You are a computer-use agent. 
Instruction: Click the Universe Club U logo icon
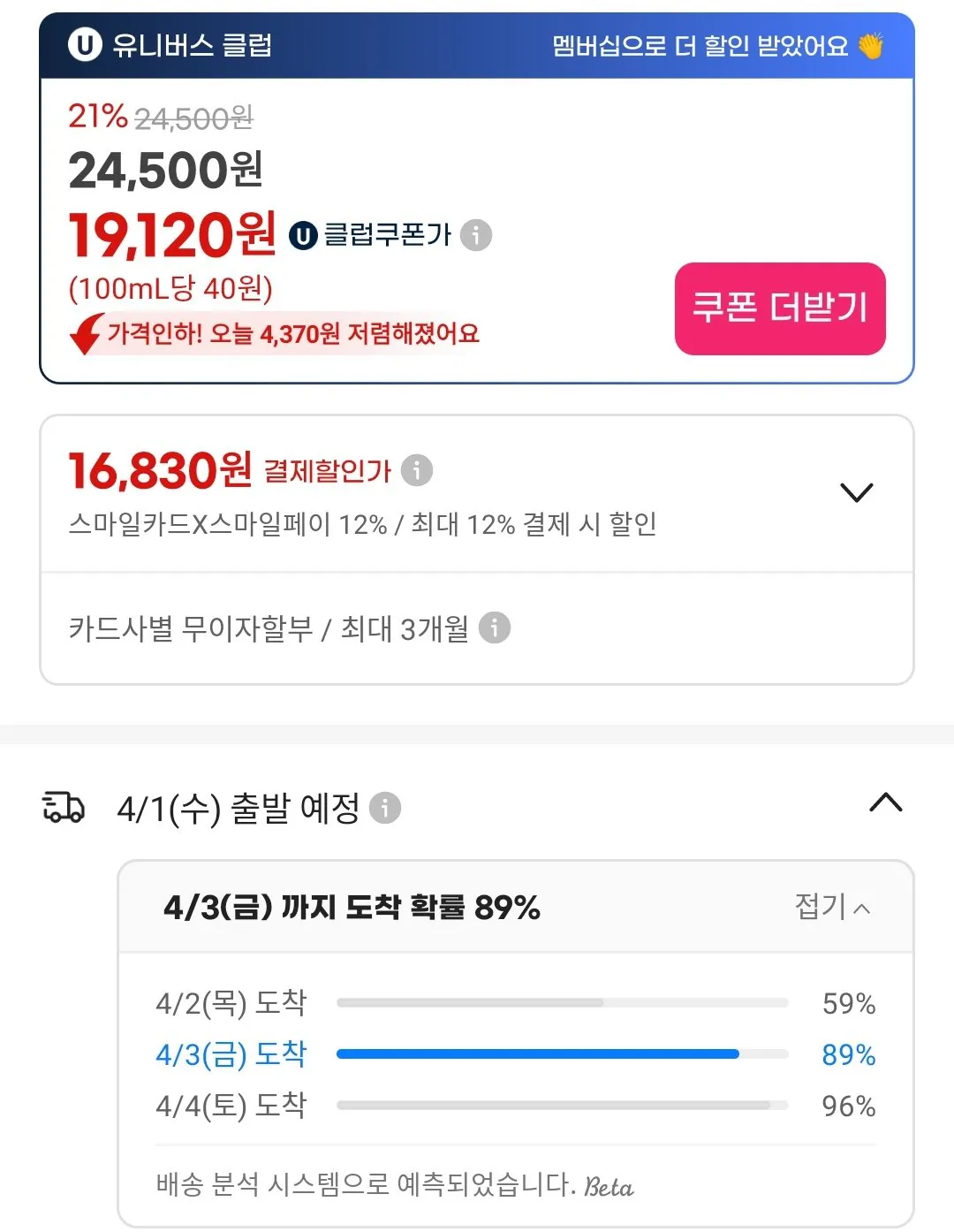(86, 45)
